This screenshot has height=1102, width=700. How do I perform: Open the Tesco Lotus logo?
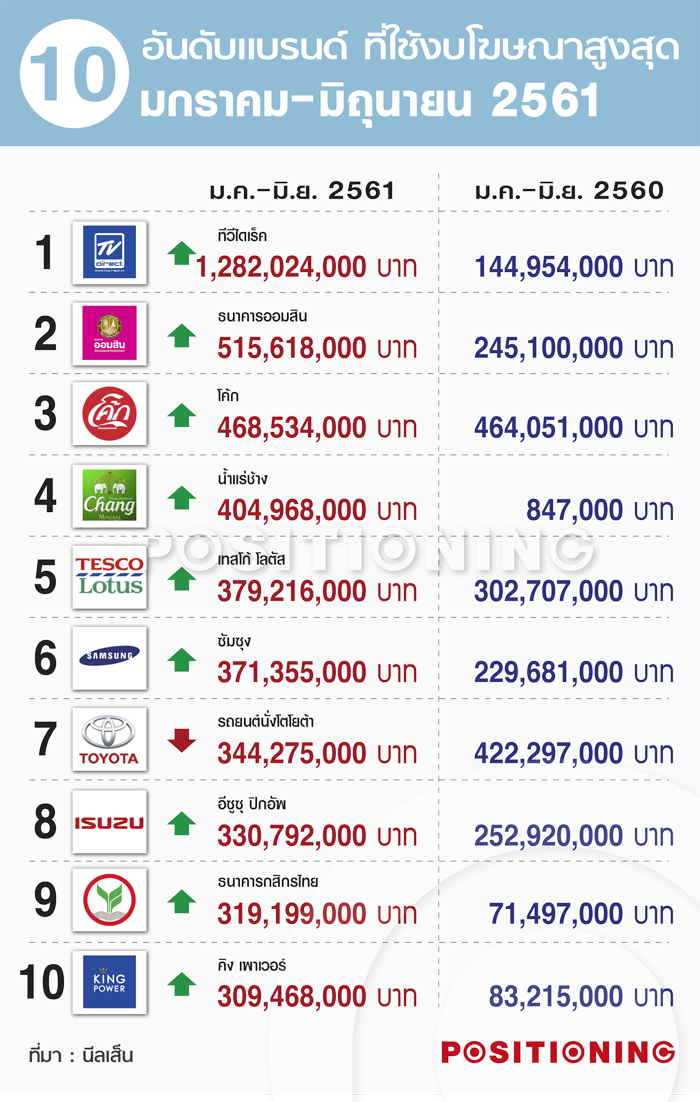[x=110, y=577]
